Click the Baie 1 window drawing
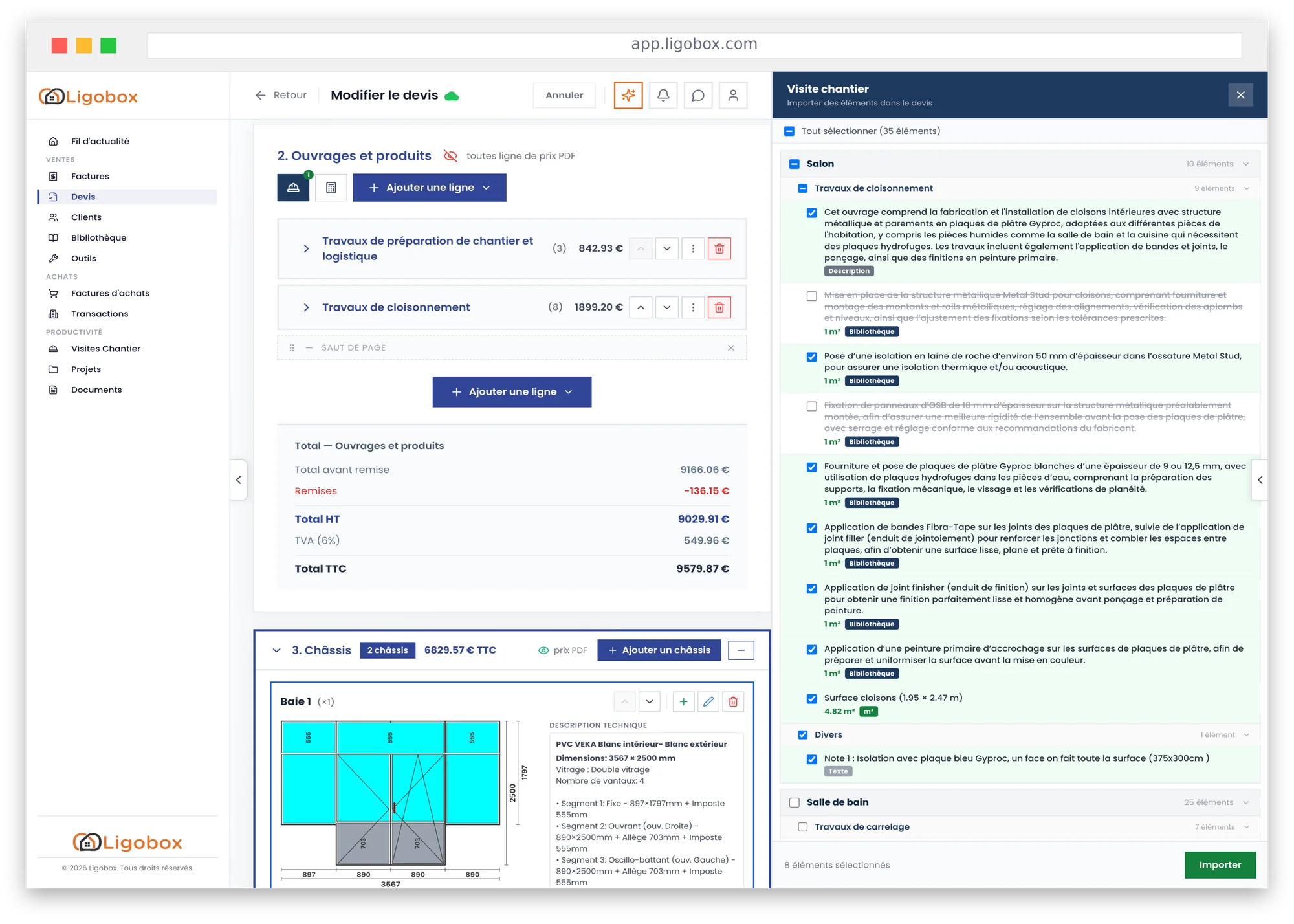The width and height of the screenshot is (1294, 924). click(390, 793)
